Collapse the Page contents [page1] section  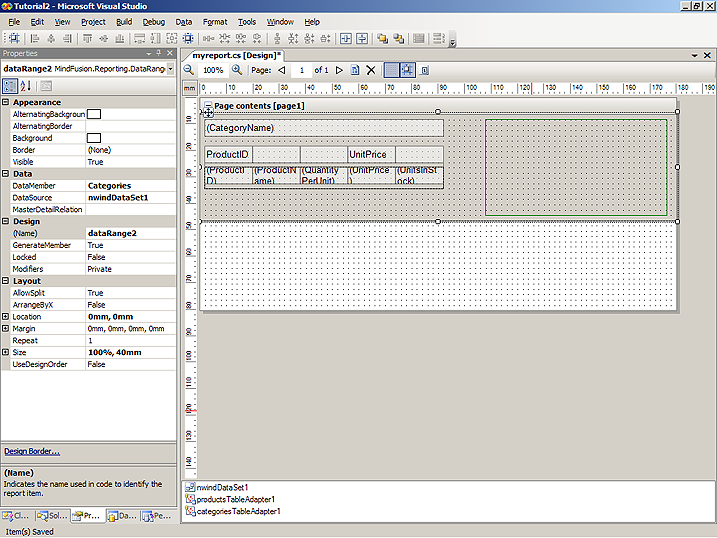pos(208,105)
